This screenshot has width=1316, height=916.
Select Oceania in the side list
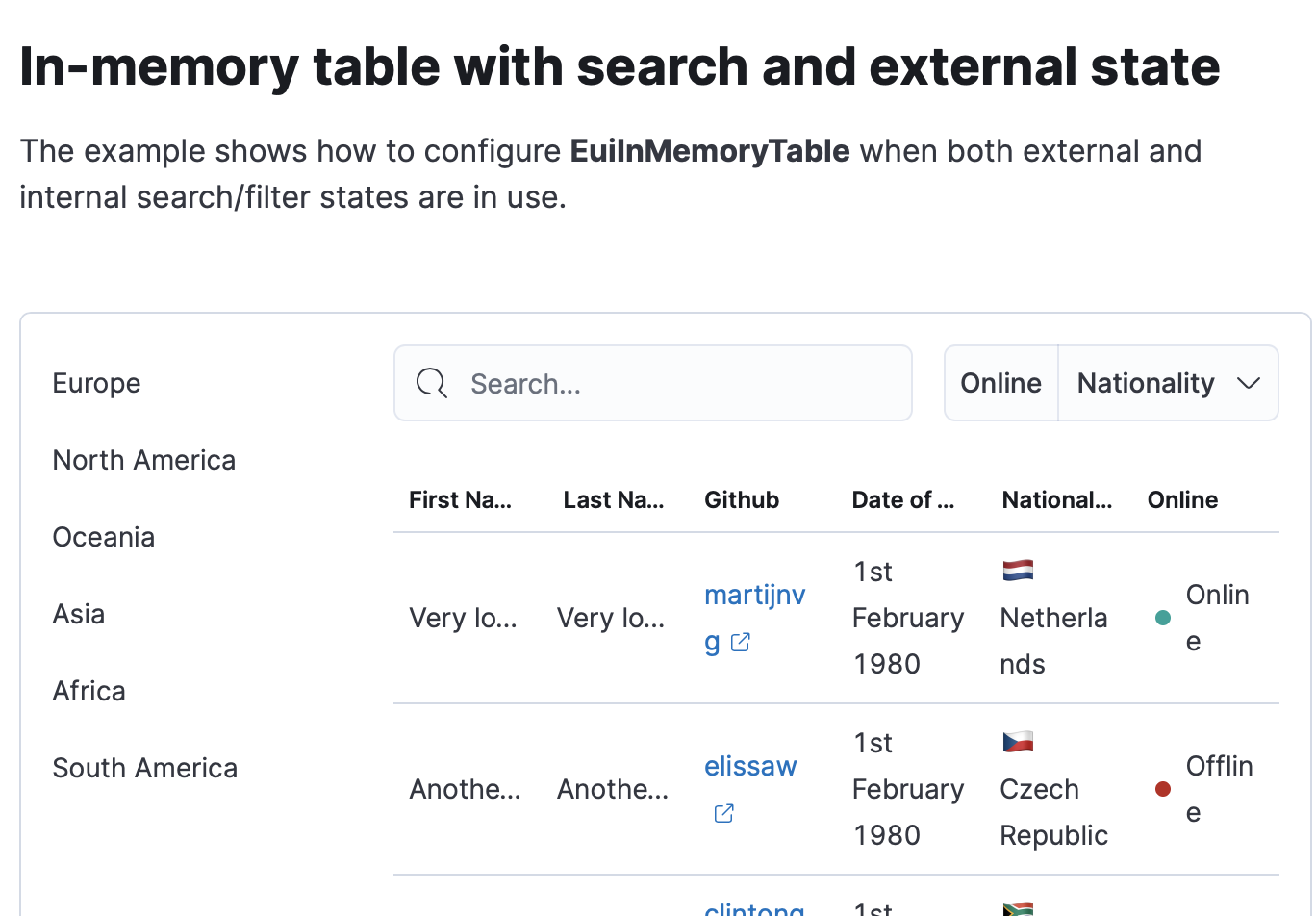click(104, 537)
